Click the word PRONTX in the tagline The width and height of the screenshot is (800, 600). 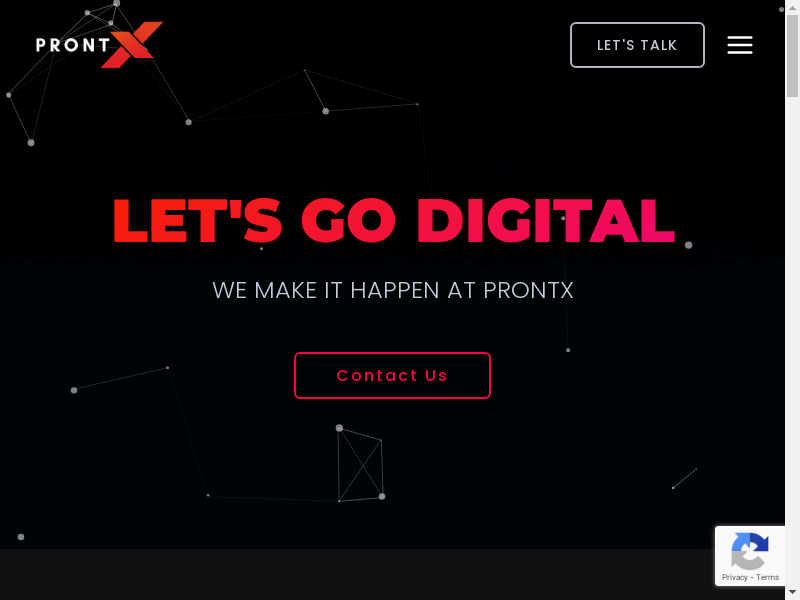(529, 290)
